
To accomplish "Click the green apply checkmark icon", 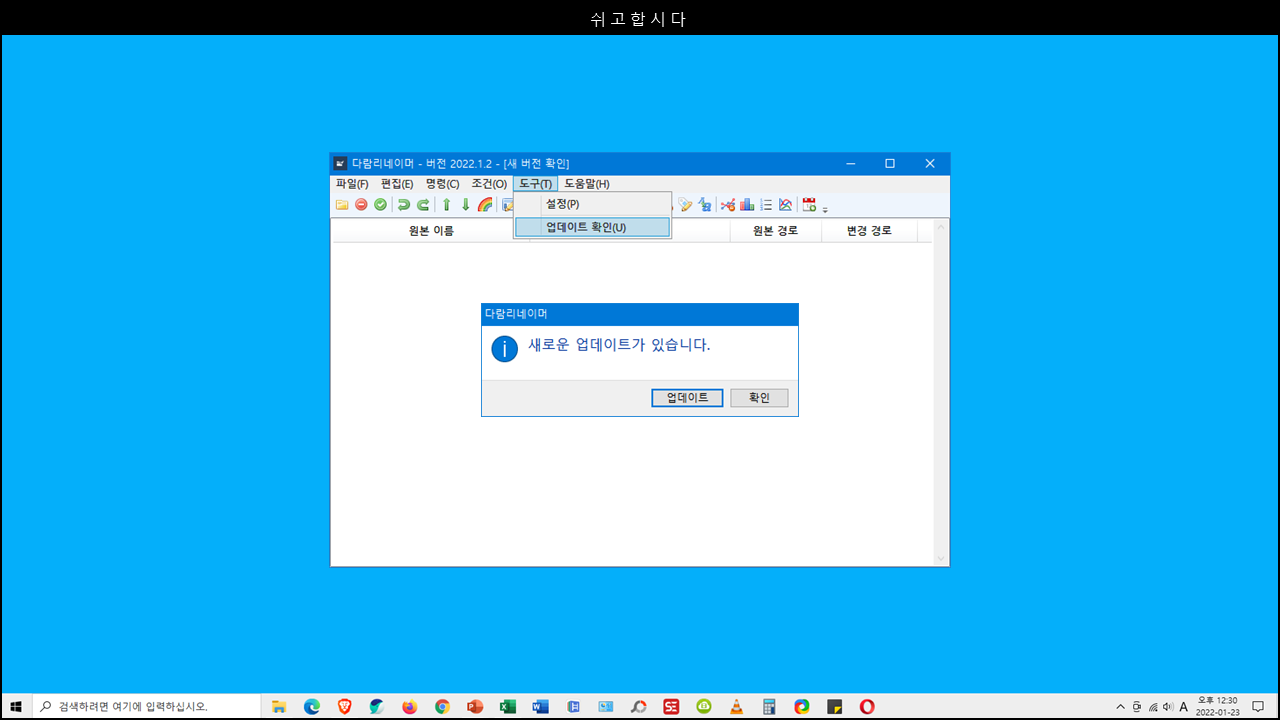I will [x=380, y=205].
